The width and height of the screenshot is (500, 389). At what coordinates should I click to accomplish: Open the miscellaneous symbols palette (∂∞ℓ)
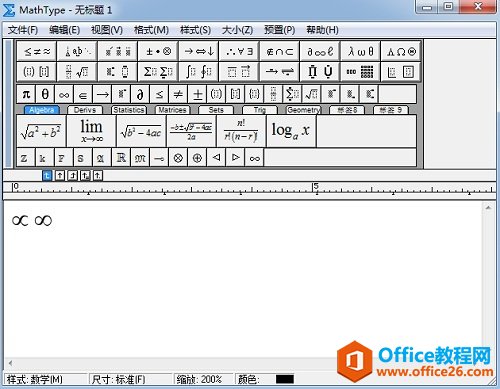pyautogui.click(x=320, y=51)
